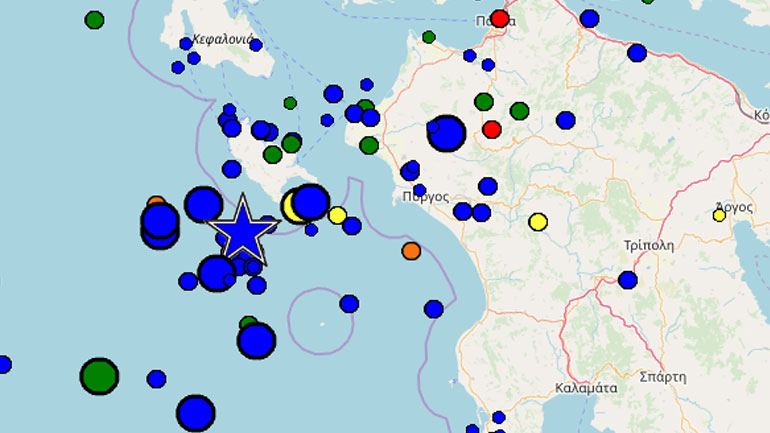Click the large green circle at bottom left
This screenshot has height=433, width=770.
coord(99,376)
